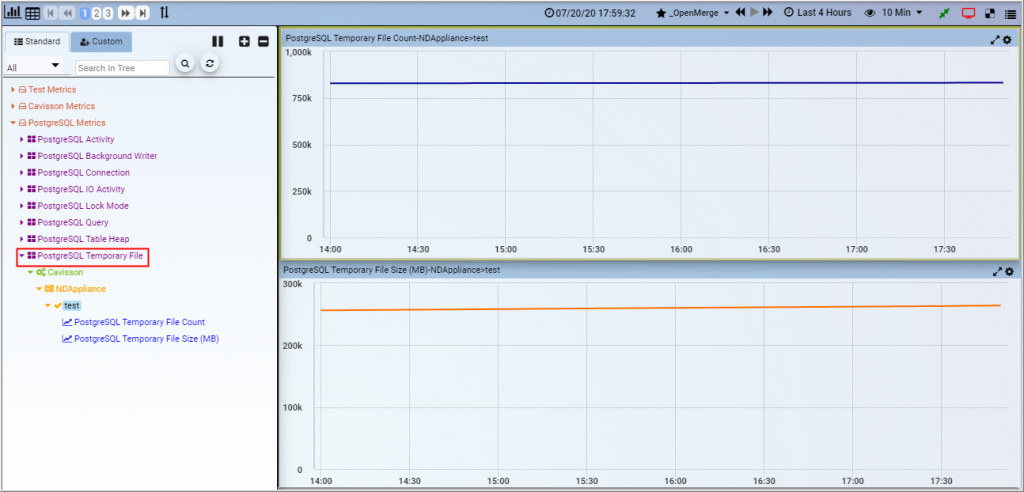
Task: Expand PostgreSQL Connection group
Action: point(22,172)
